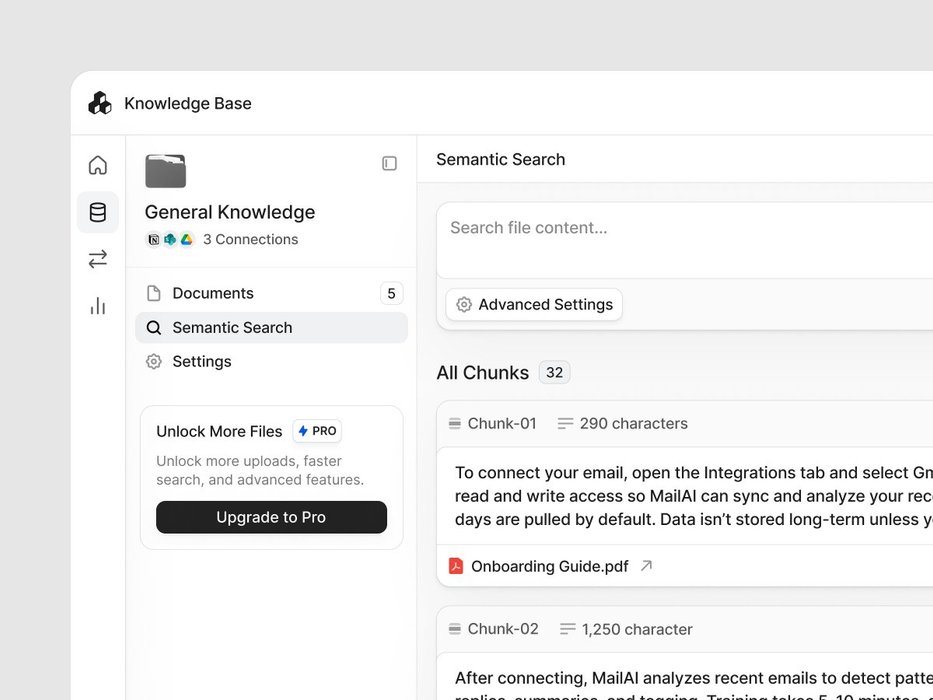The width and height of the screenshot is (933, 700).
Task: Focus the Search file content field
Action: click(680, 229)
